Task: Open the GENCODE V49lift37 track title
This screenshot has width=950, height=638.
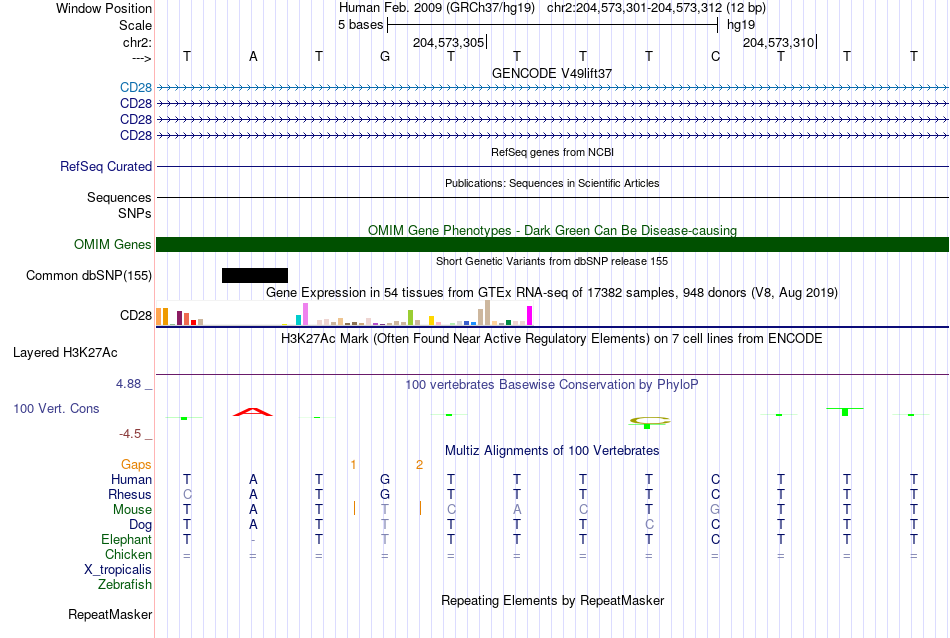Action: pos(552,73)
